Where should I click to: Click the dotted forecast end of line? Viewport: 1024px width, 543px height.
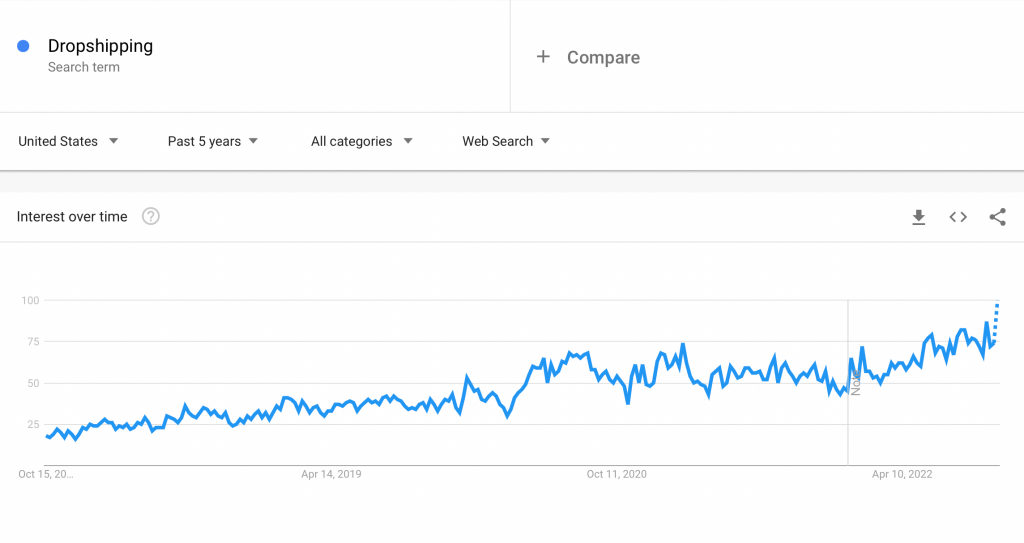(x=996, y=321)
